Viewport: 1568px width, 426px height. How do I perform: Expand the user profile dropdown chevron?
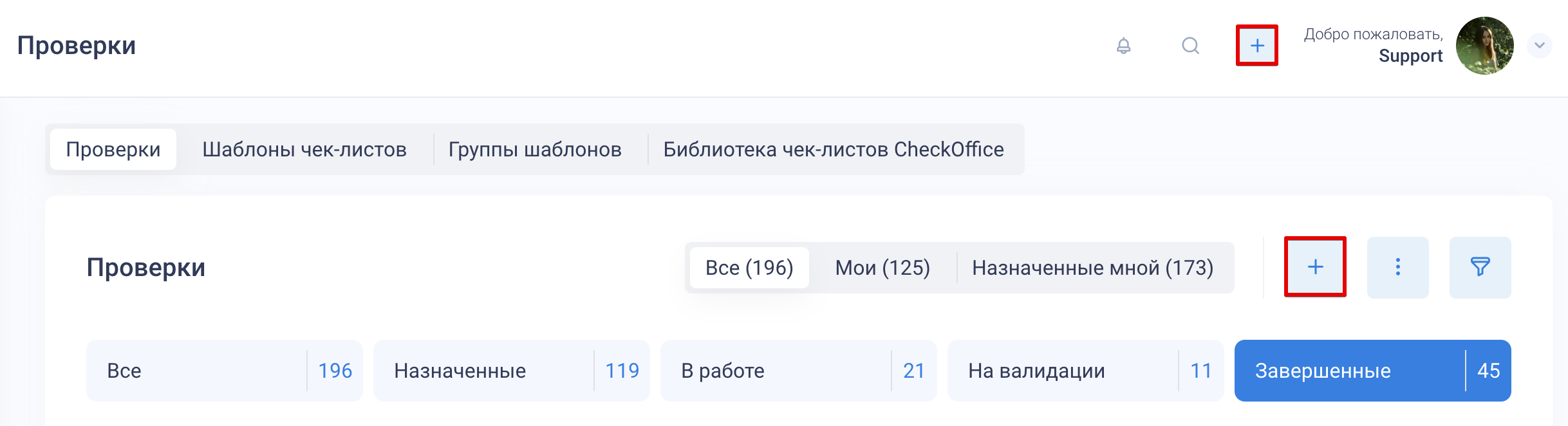(1539, 46)
